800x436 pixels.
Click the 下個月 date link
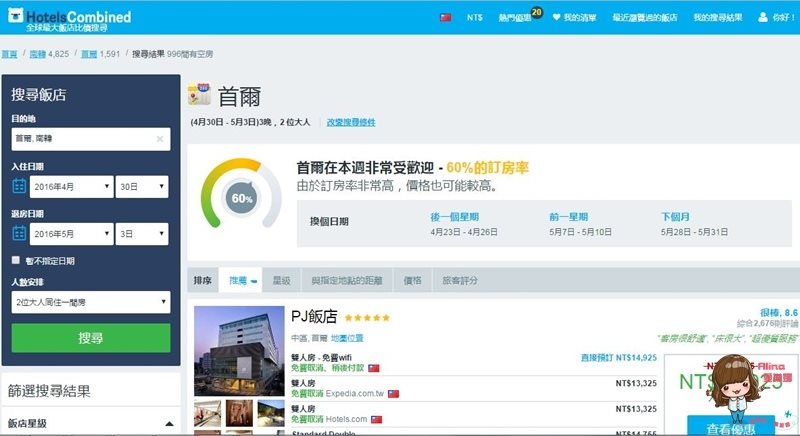675,217
